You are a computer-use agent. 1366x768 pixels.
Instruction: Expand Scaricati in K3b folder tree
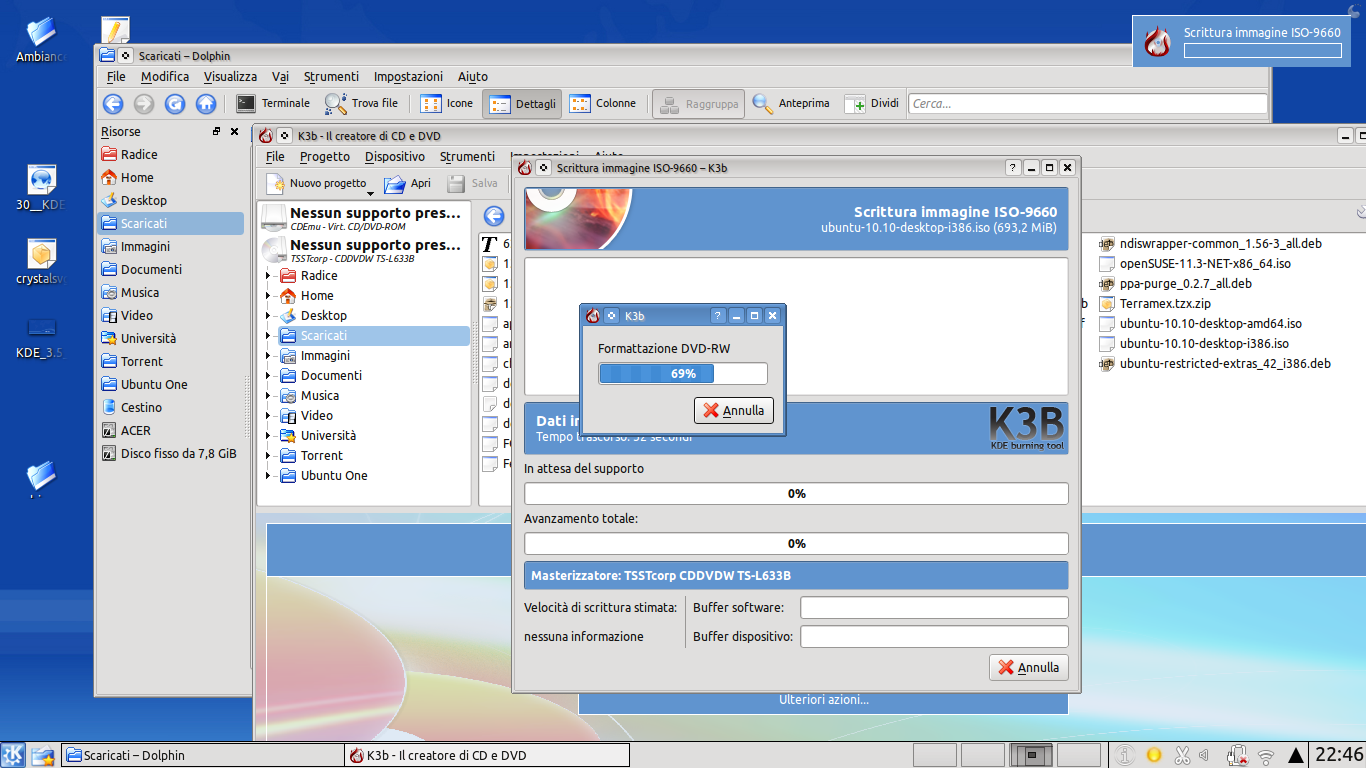point(268,336)
